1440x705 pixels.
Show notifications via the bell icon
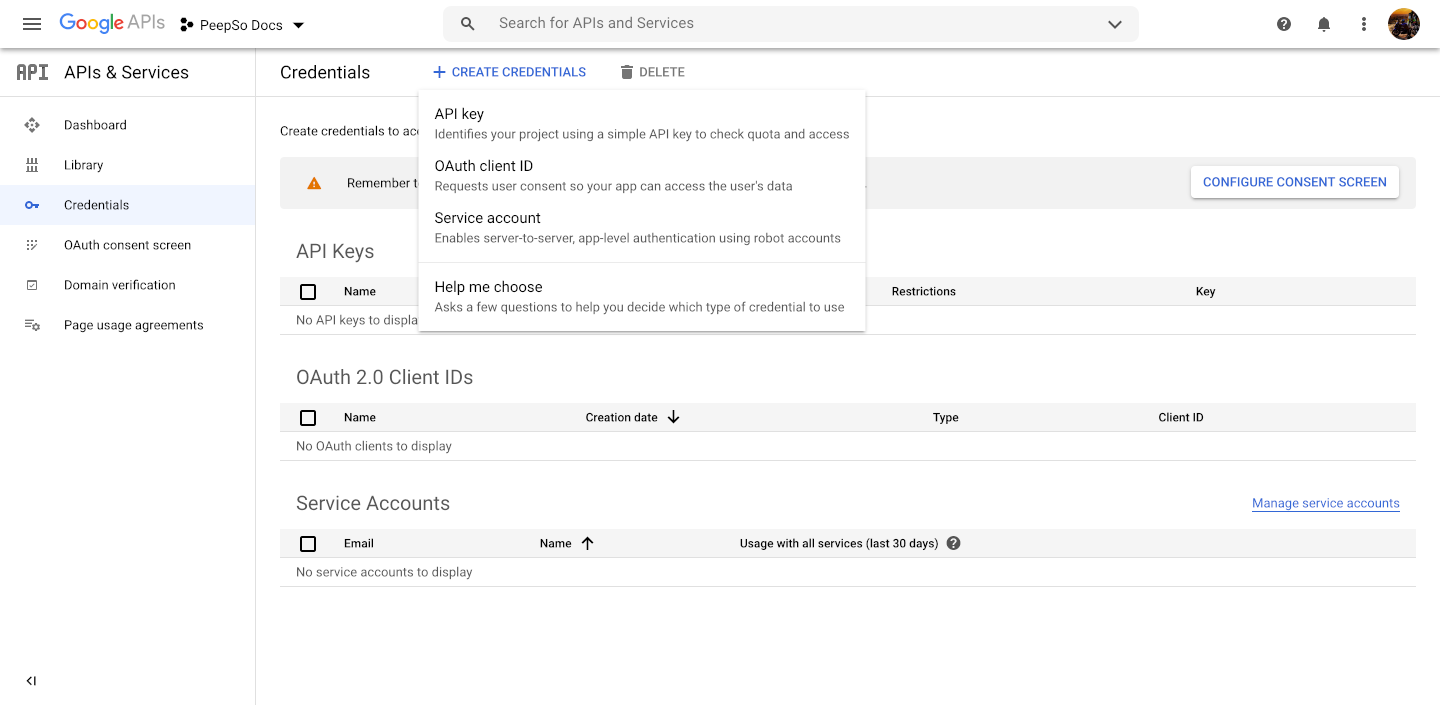(x=1324, y=24)
